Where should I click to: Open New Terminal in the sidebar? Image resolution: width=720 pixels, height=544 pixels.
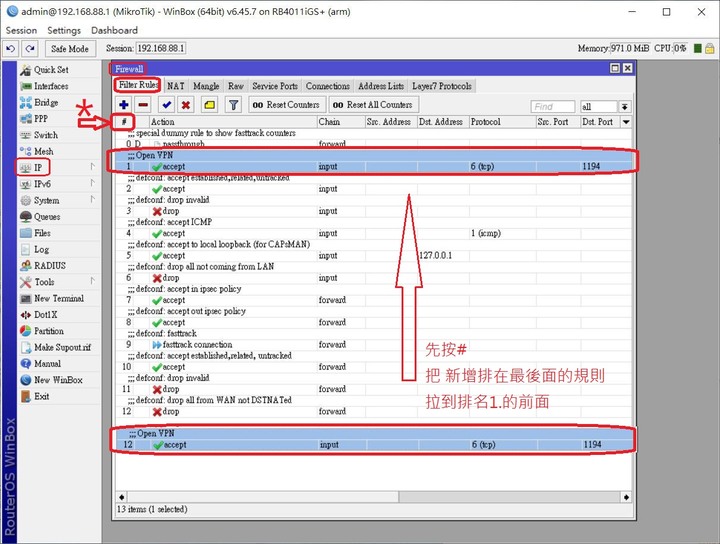[59, 298]
